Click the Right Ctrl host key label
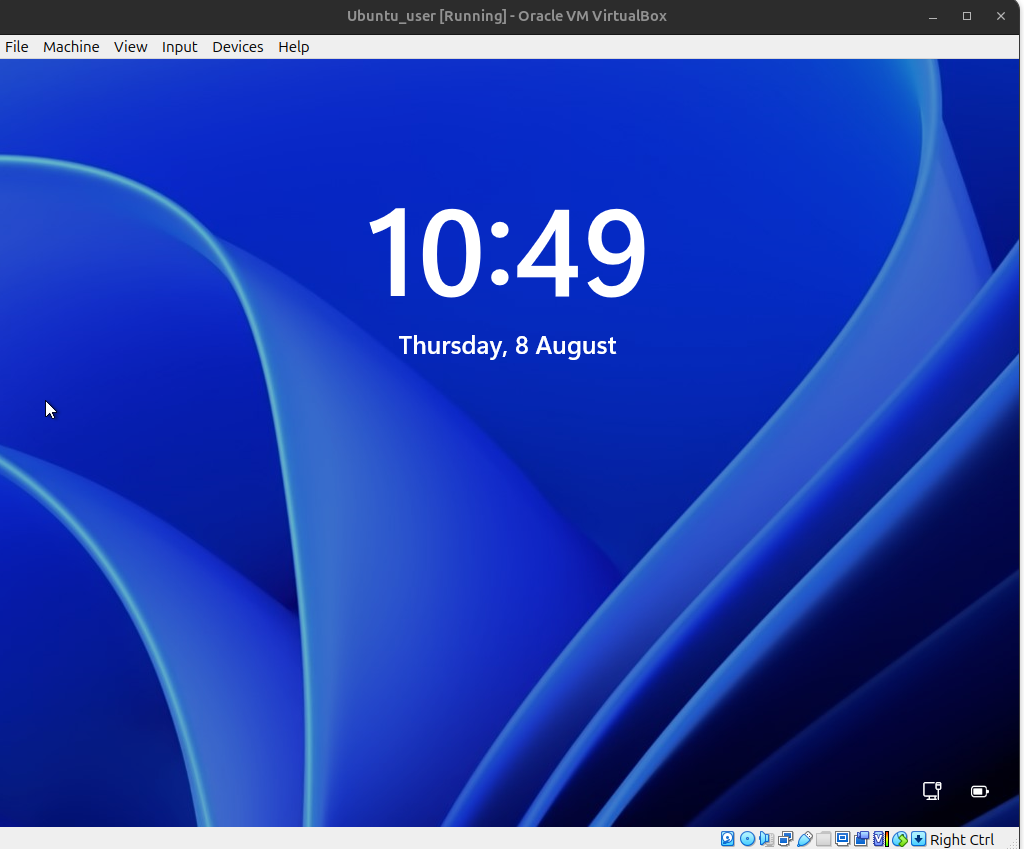Image resolution: width=1024 pixels, height=849 pixels. point(962,839)
